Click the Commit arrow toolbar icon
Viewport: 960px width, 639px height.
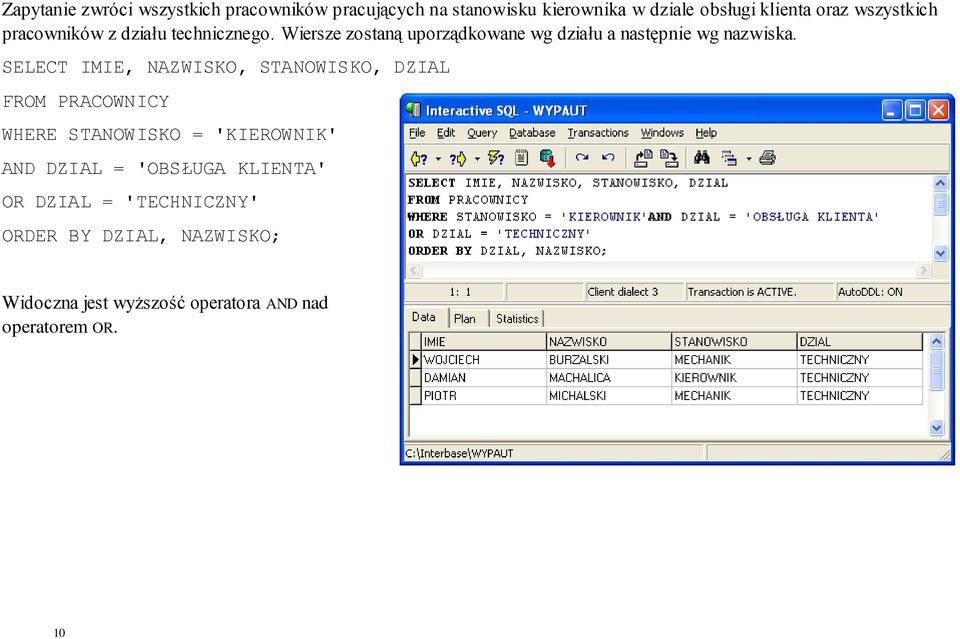tap(582, 158)
